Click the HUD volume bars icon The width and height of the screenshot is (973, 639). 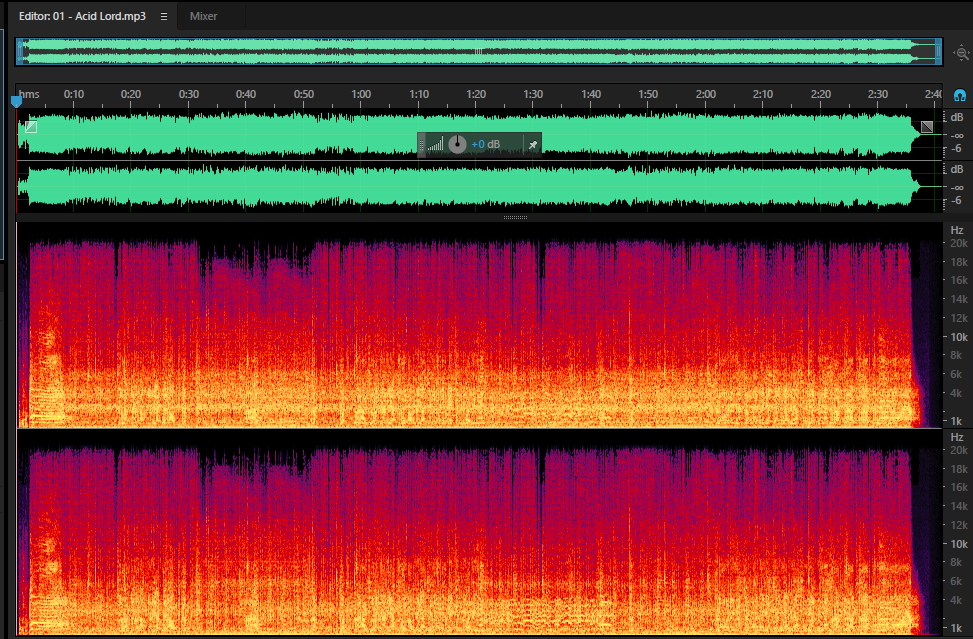[x=436, y=145]
